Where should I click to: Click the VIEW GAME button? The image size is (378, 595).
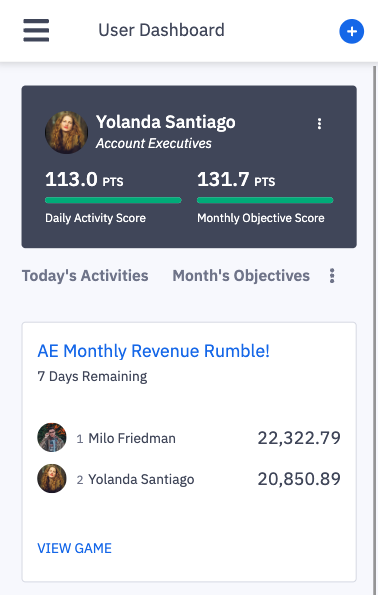tap(74, 548)
